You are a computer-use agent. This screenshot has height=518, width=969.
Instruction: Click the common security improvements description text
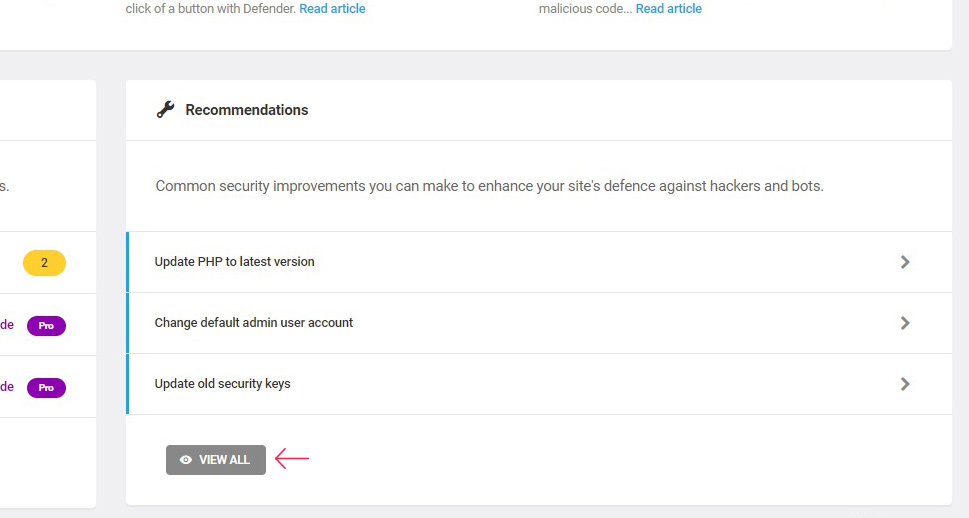[489, 186]
